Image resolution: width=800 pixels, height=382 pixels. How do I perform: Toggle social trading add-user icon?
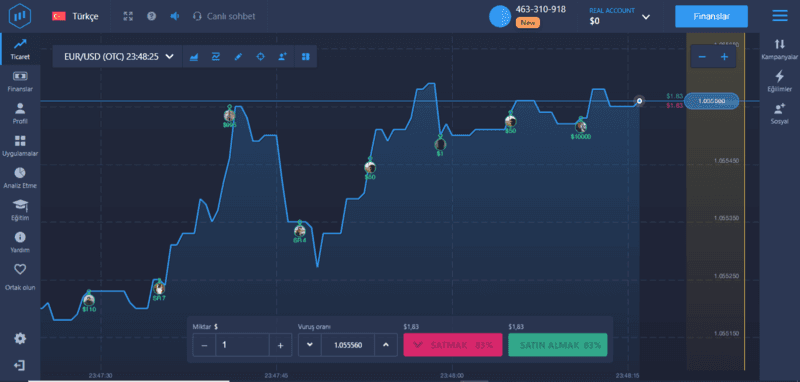283,57
